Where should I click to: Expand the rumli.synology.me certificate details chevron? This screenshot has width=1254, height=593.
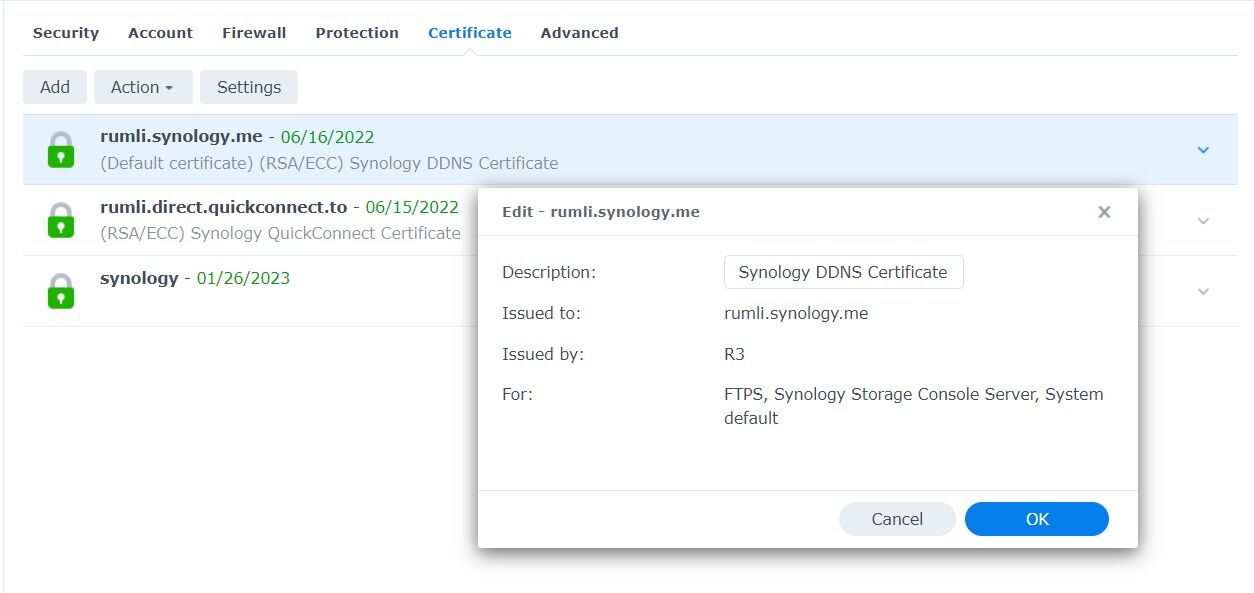pos(1203,150)
